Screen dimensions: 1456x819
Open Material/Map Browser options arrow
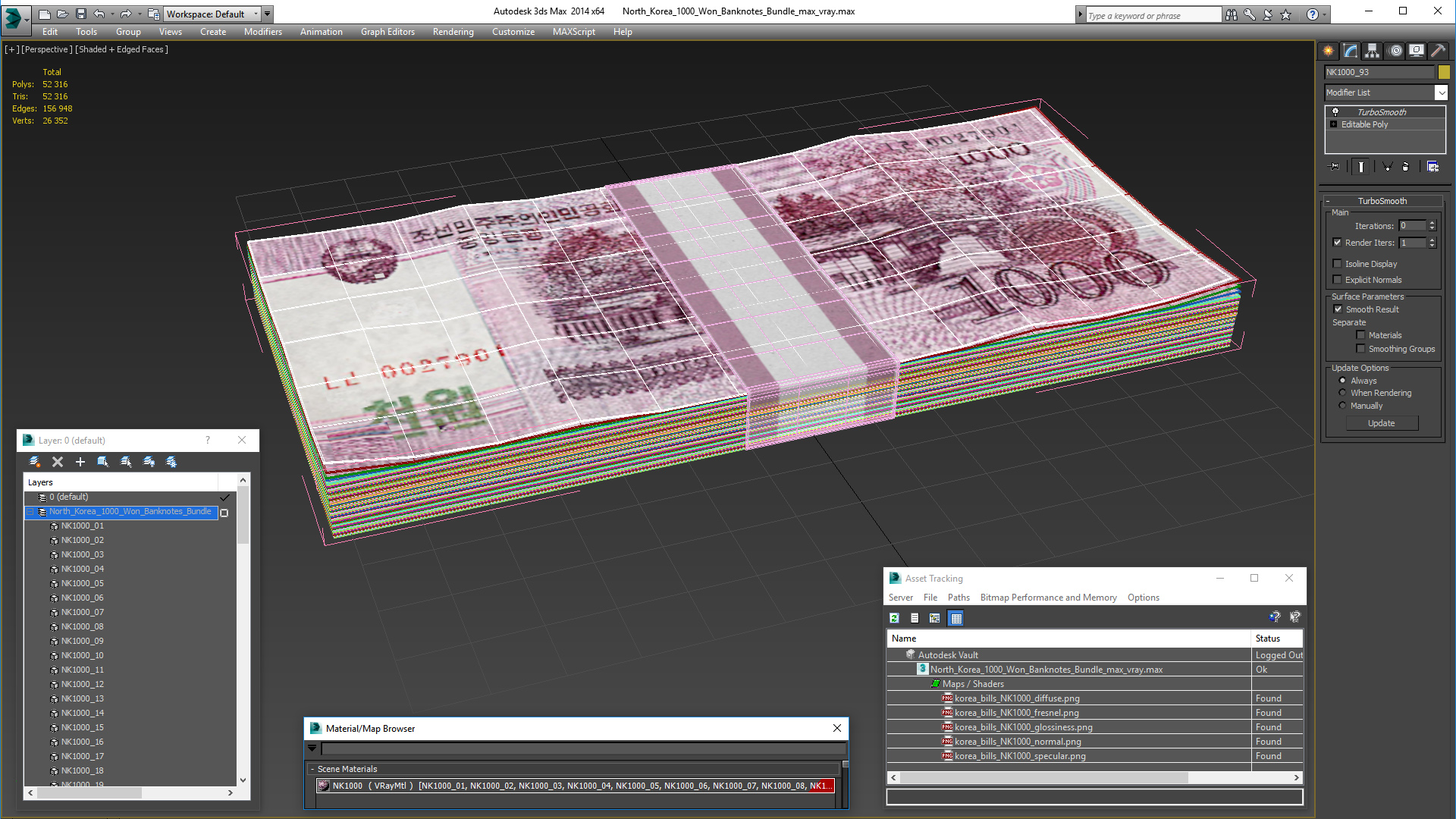point(312,748)
